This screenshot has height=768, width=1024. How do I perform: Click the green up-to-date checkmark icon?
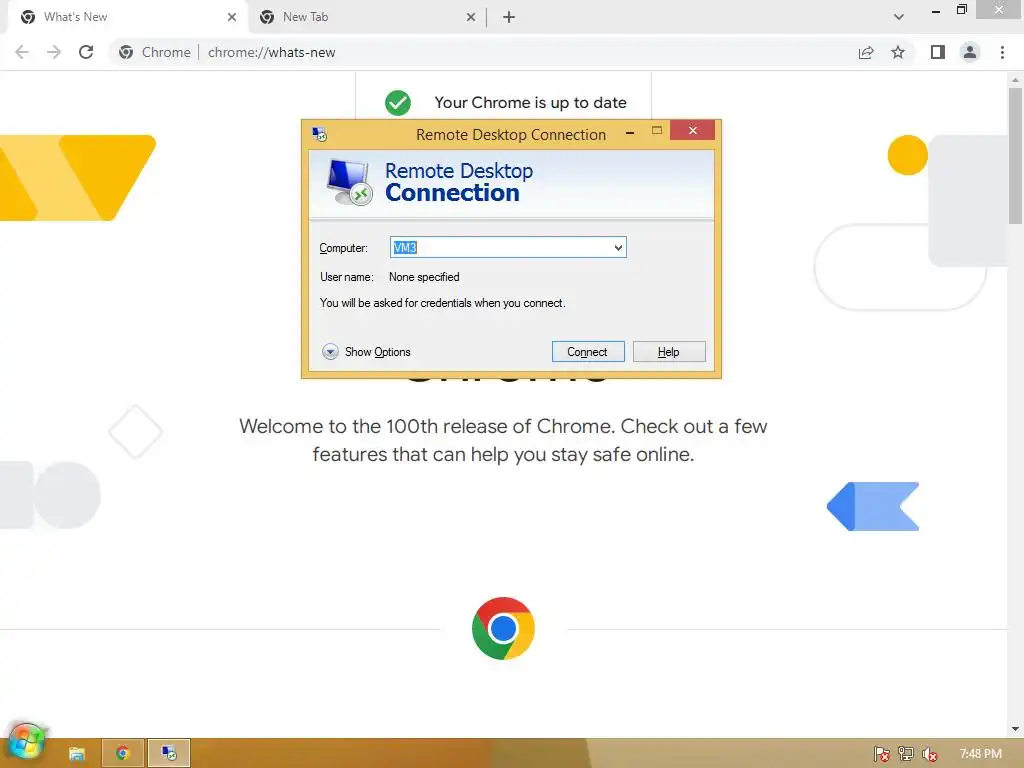click(398, 103)
